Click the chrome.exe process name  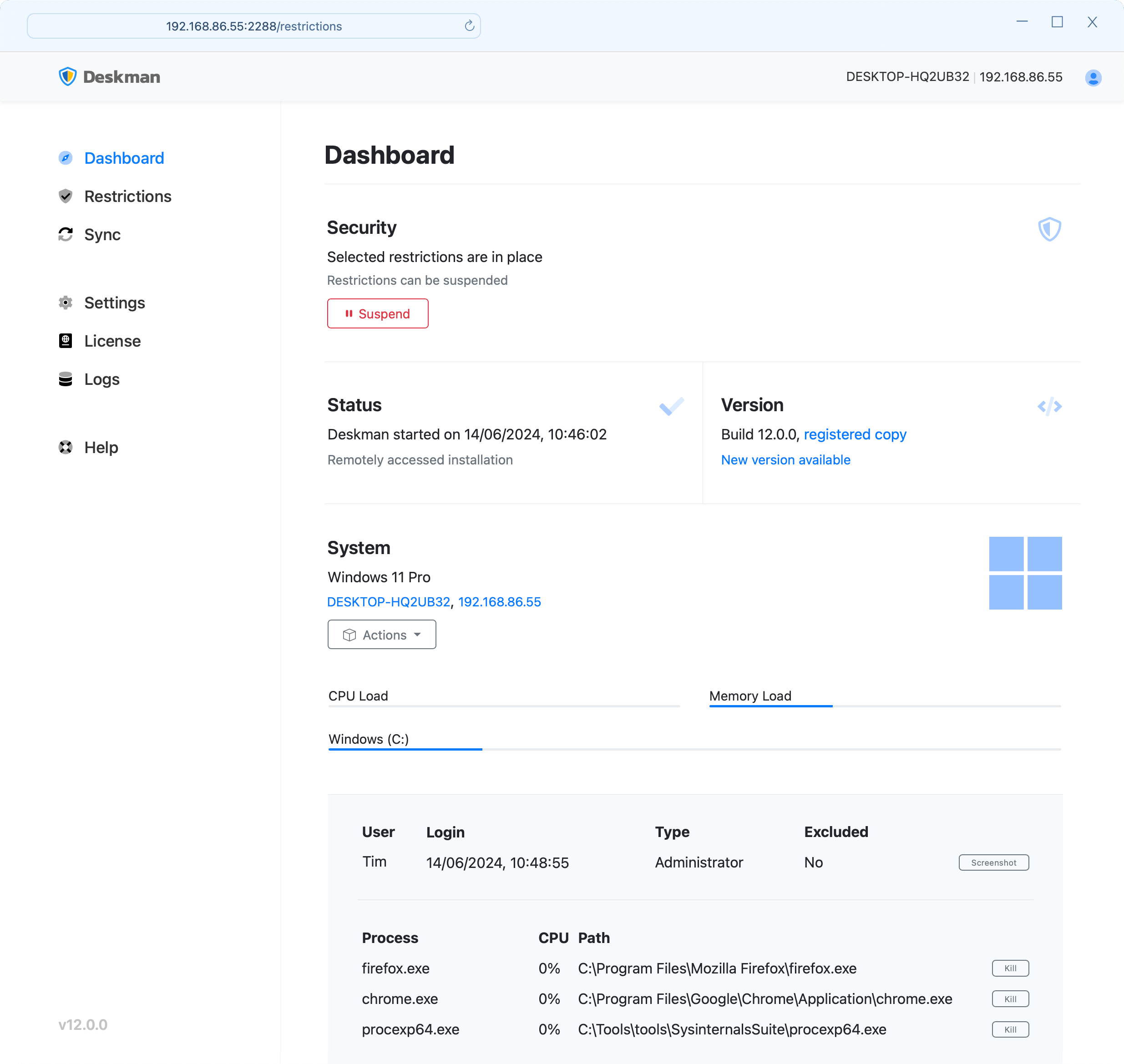tap(400, 999)
